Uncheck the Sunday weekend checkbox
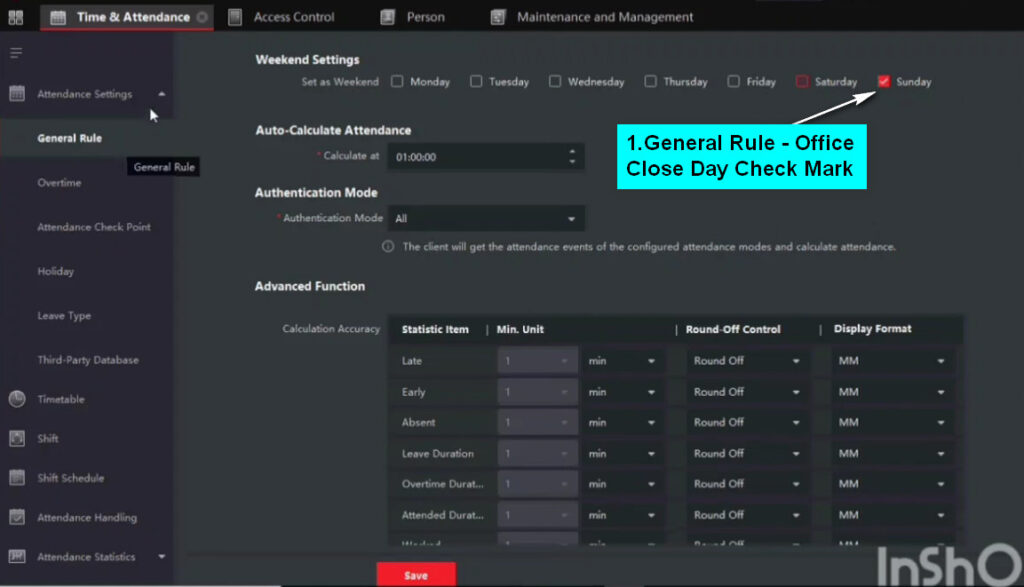The width and height of the screenshot is (1024, 587). (x=884, y=82)
